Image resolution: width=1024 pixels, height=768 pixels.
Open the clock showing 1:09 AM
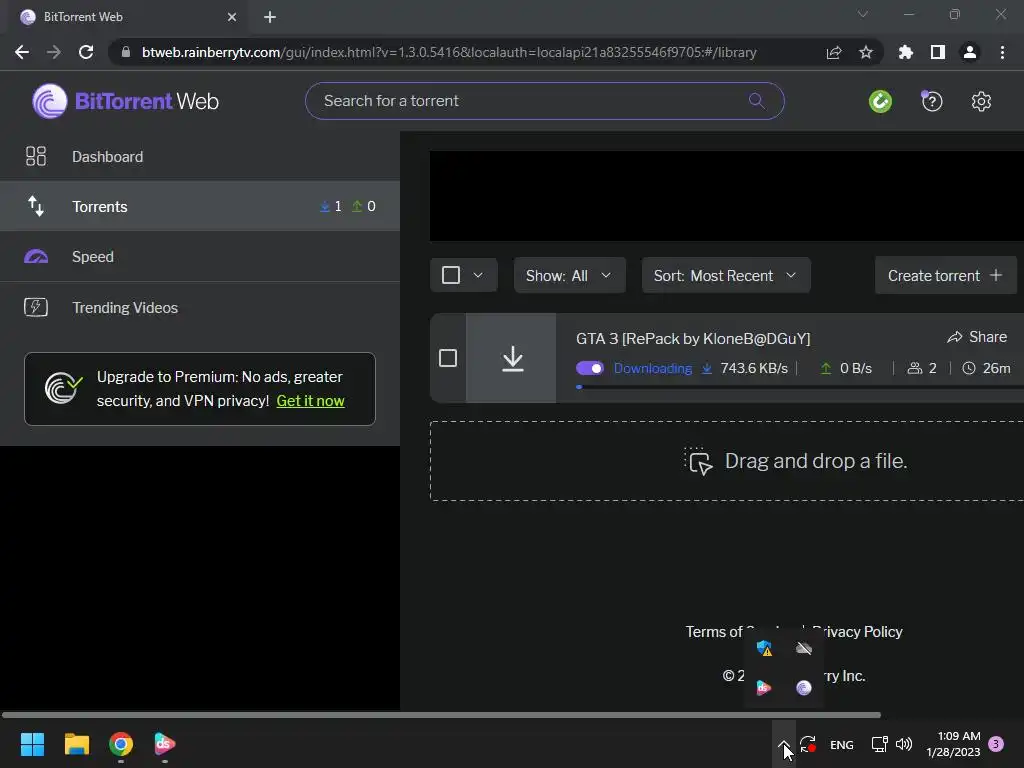pos(953,744)
